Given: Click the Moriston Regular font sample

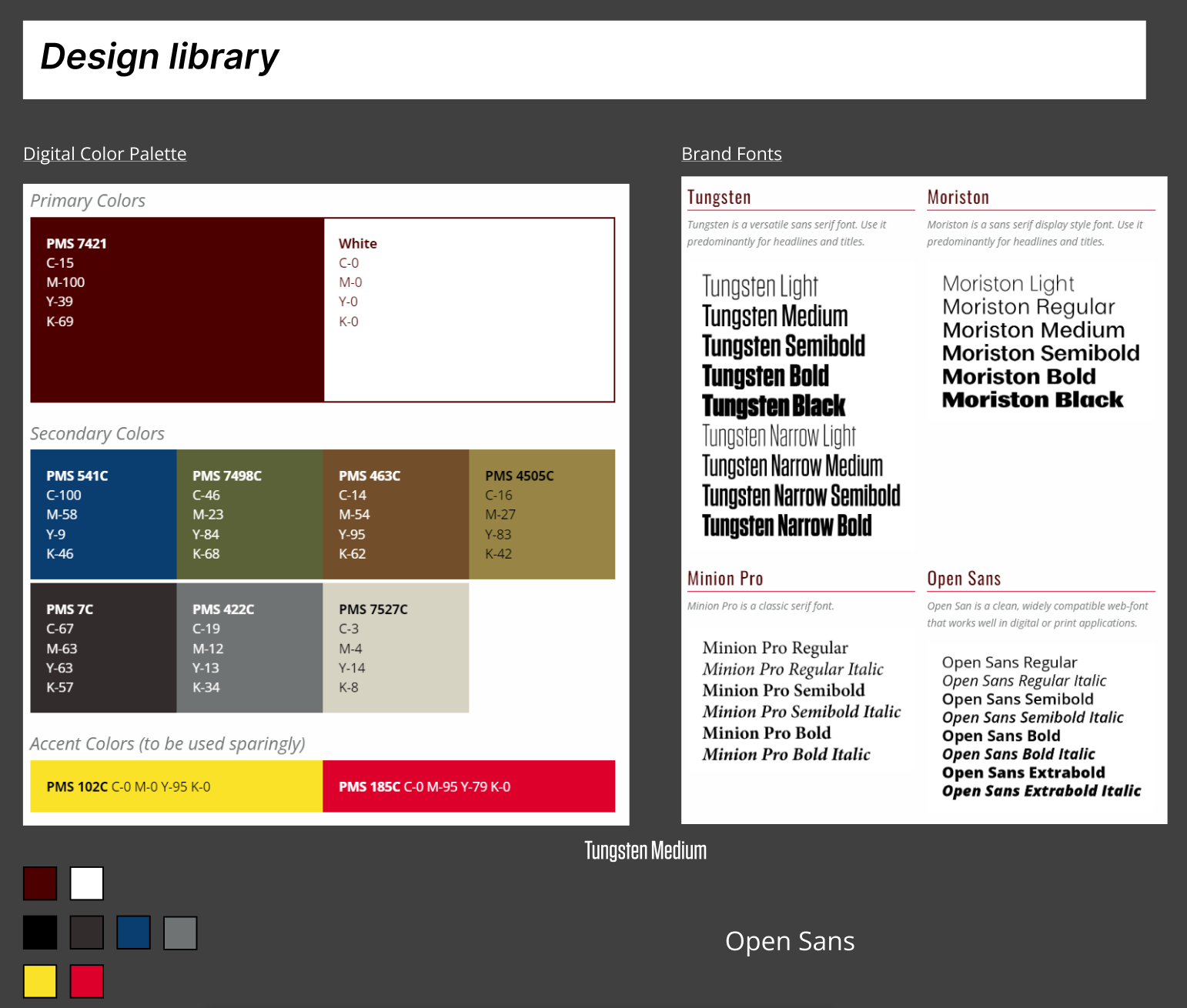Looking at the screenshot, I should point(1028,307).
